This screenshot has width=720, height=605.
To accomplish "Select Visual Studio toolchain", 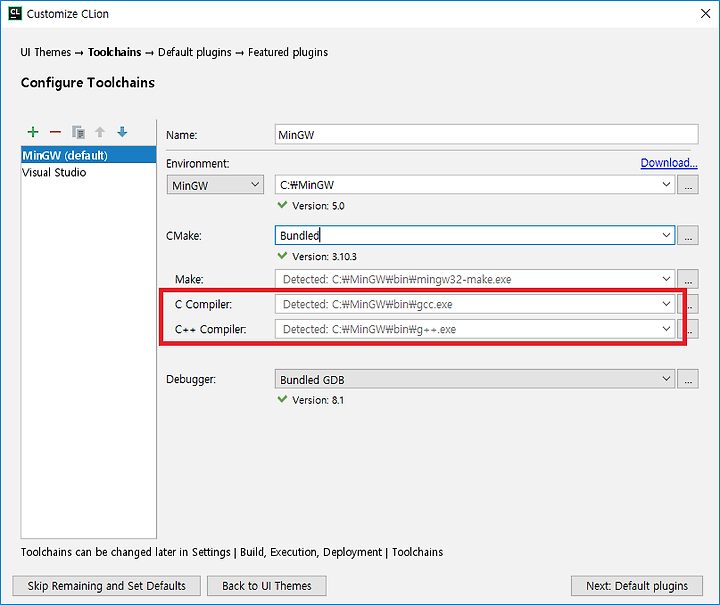I will [x=89, y=172].
